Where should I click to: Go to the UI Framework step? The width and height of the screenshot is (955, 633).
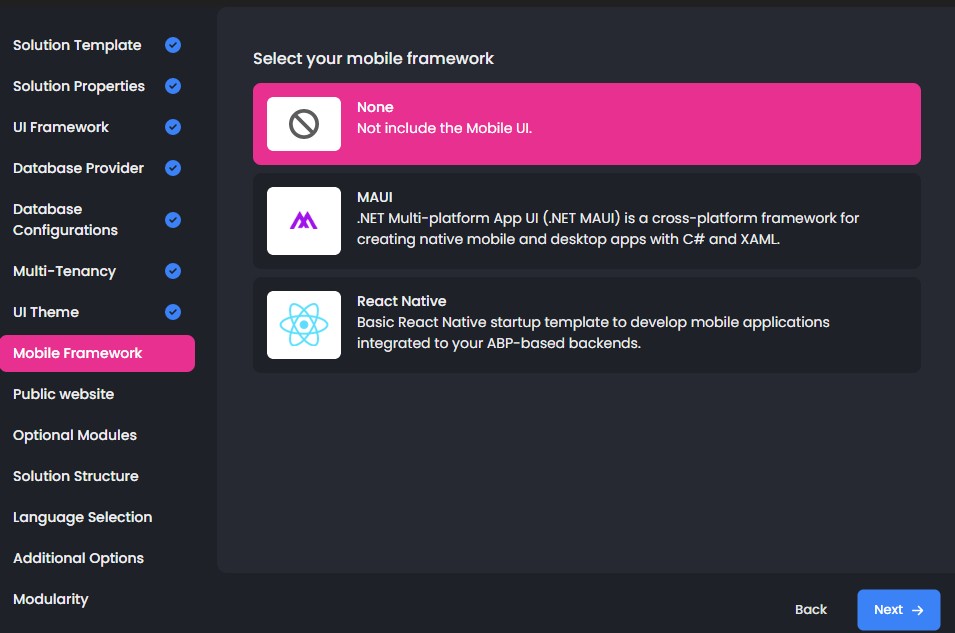click(x=61, y=127)
